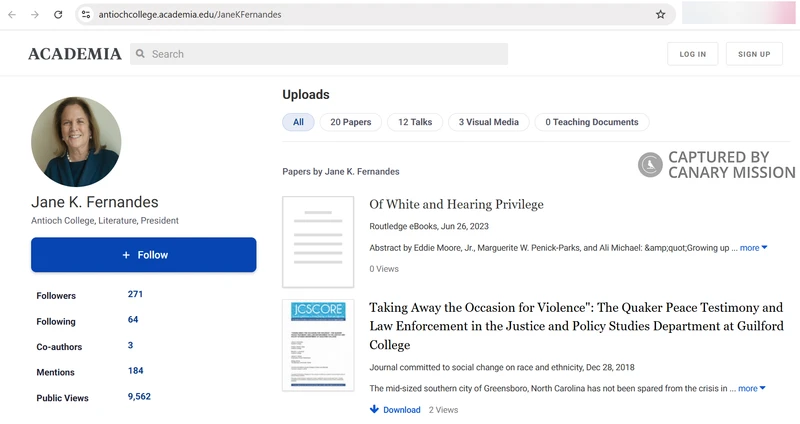This screenshot has width=800, height=424.
Task: Click the Public Views label
Action: point(62,398)
